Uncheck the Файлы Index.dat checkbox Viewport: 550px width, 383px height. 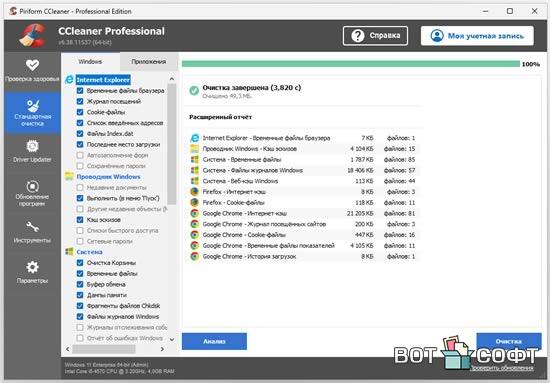point(80,134)
